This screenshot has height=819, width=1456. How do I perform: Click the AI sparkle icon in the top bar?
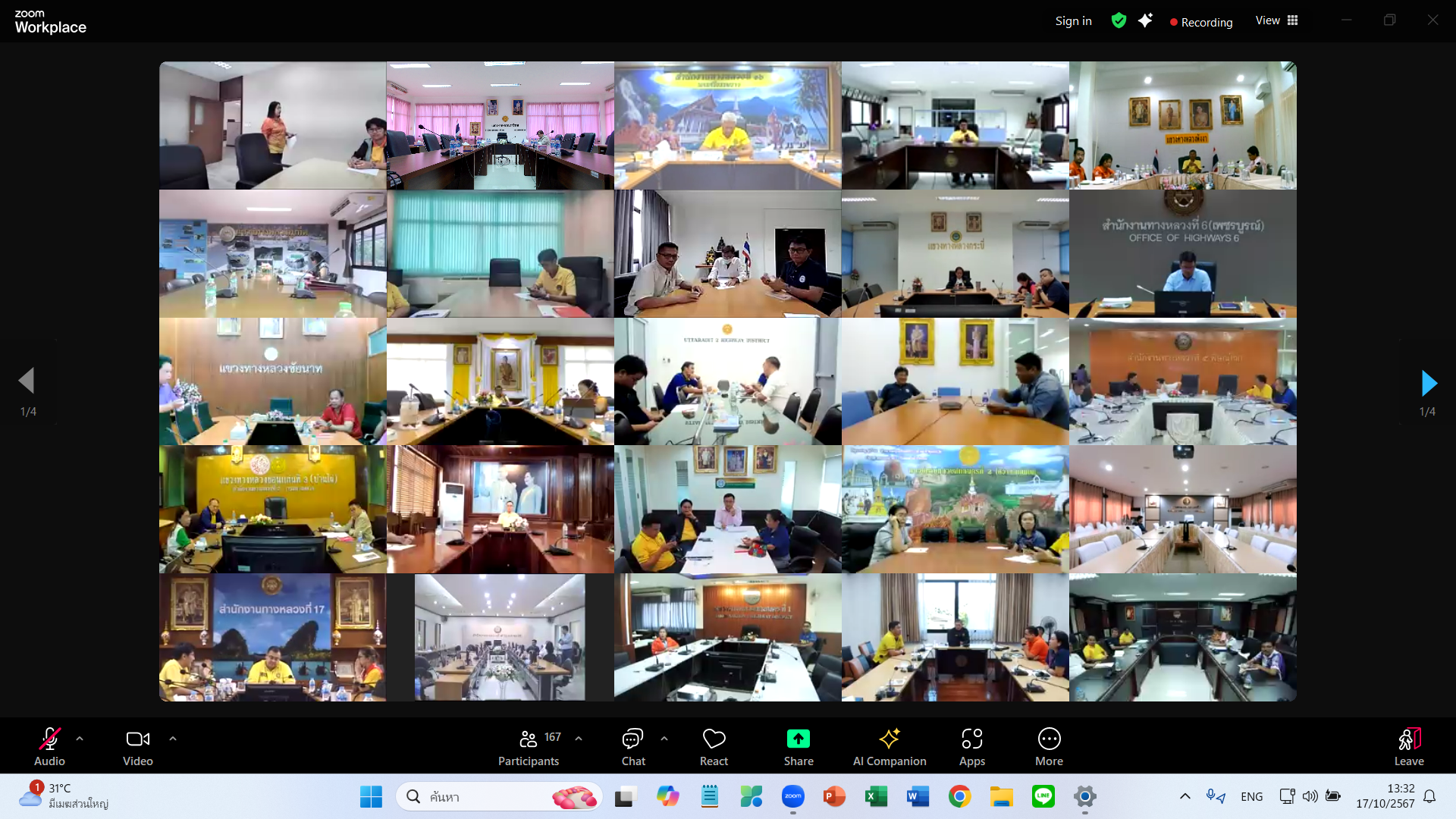(1145, 20)
